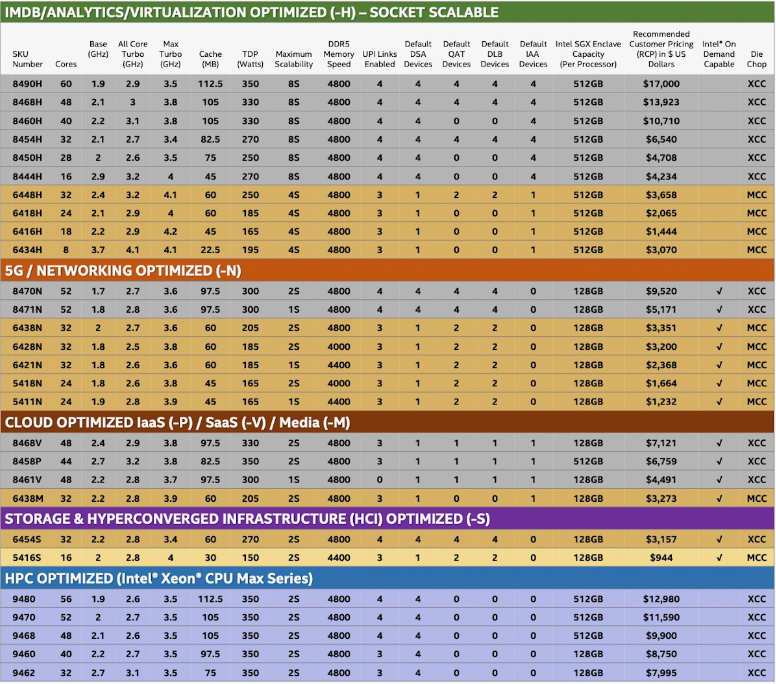This screenshot has width=776, height=684.
Task: Select the 9462 SKU cell
Action: click(x=24, y=673)
